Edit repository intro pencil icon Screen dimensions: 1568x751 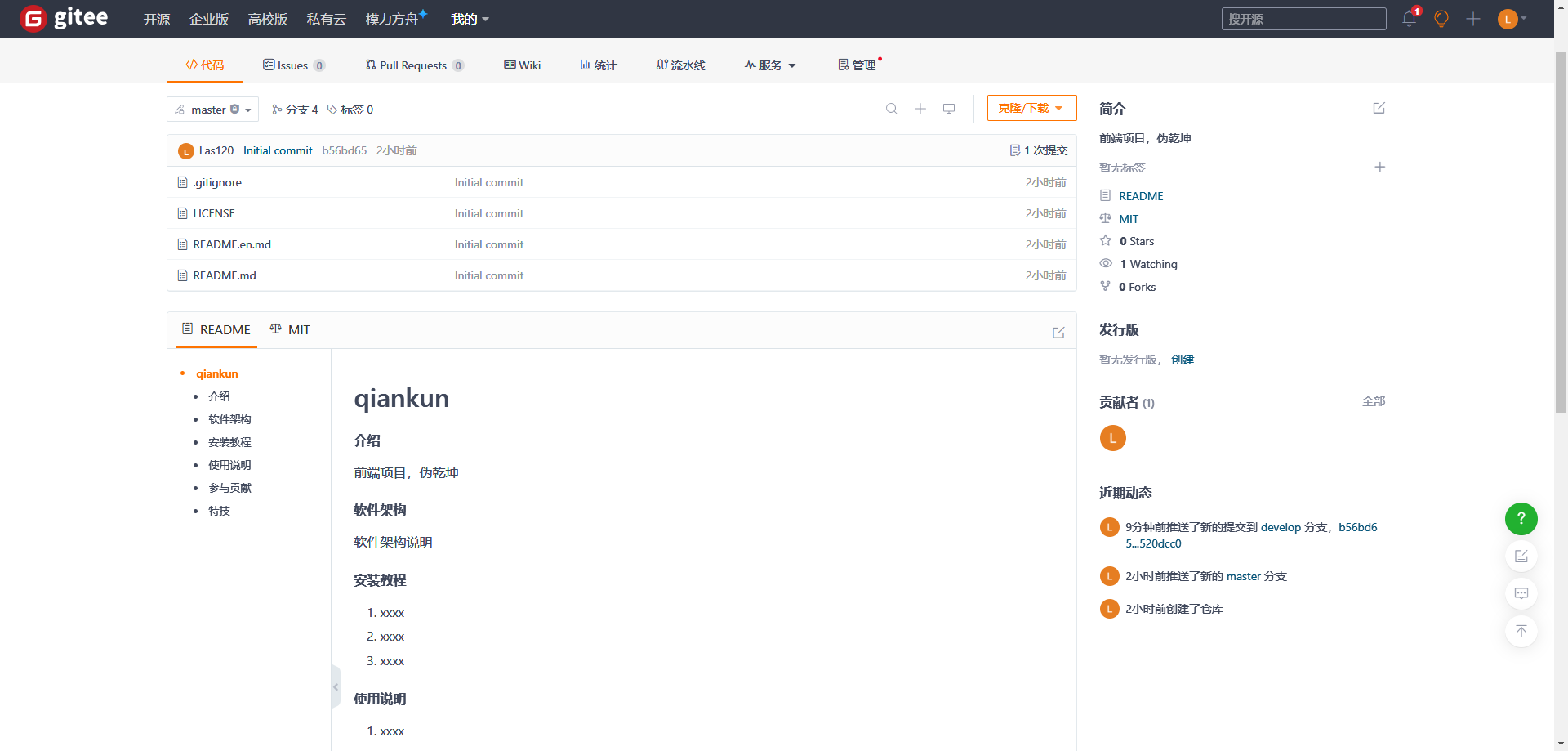click(x=1379, y=108)
